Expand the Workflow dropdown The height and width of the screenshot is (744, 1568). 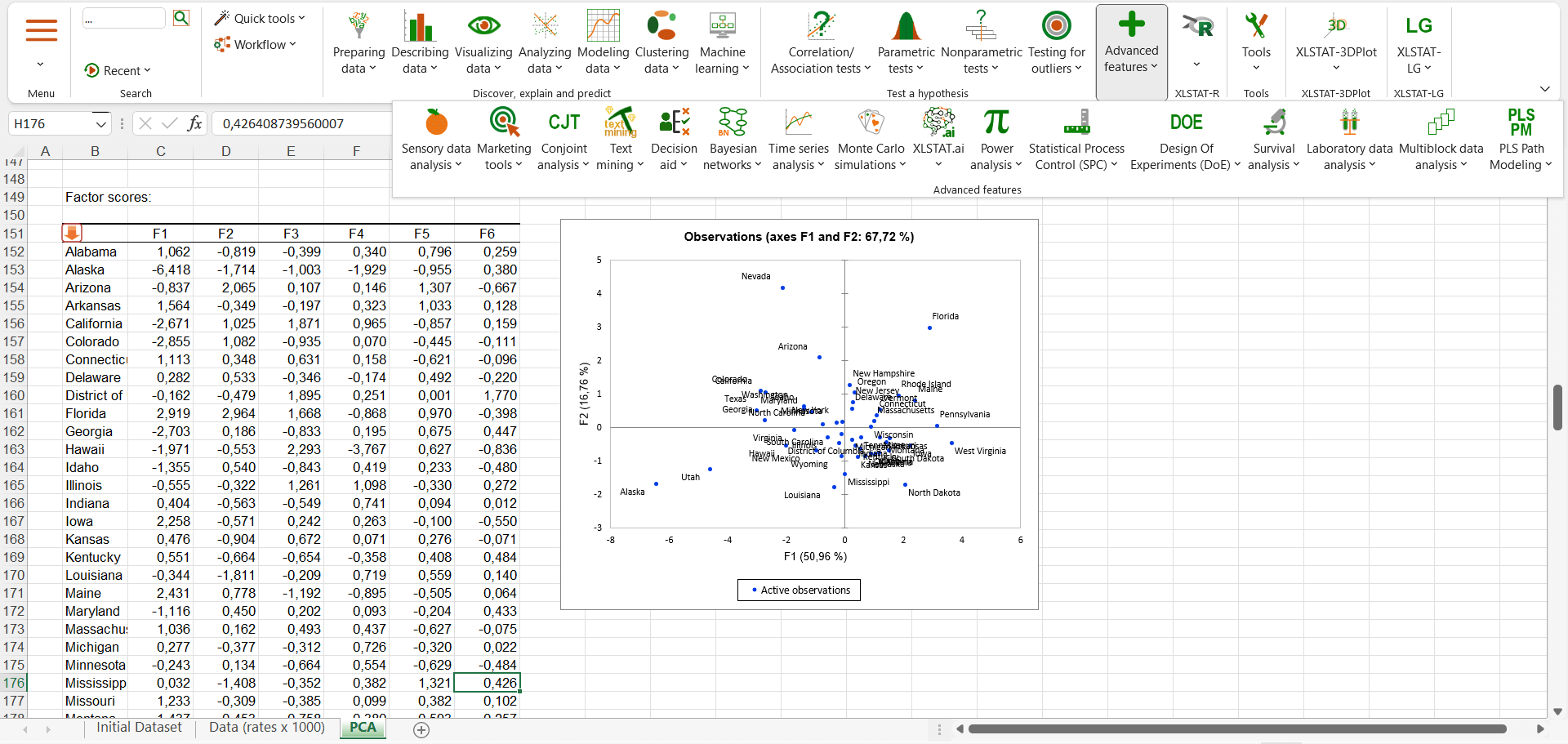(x=255, y=44)
